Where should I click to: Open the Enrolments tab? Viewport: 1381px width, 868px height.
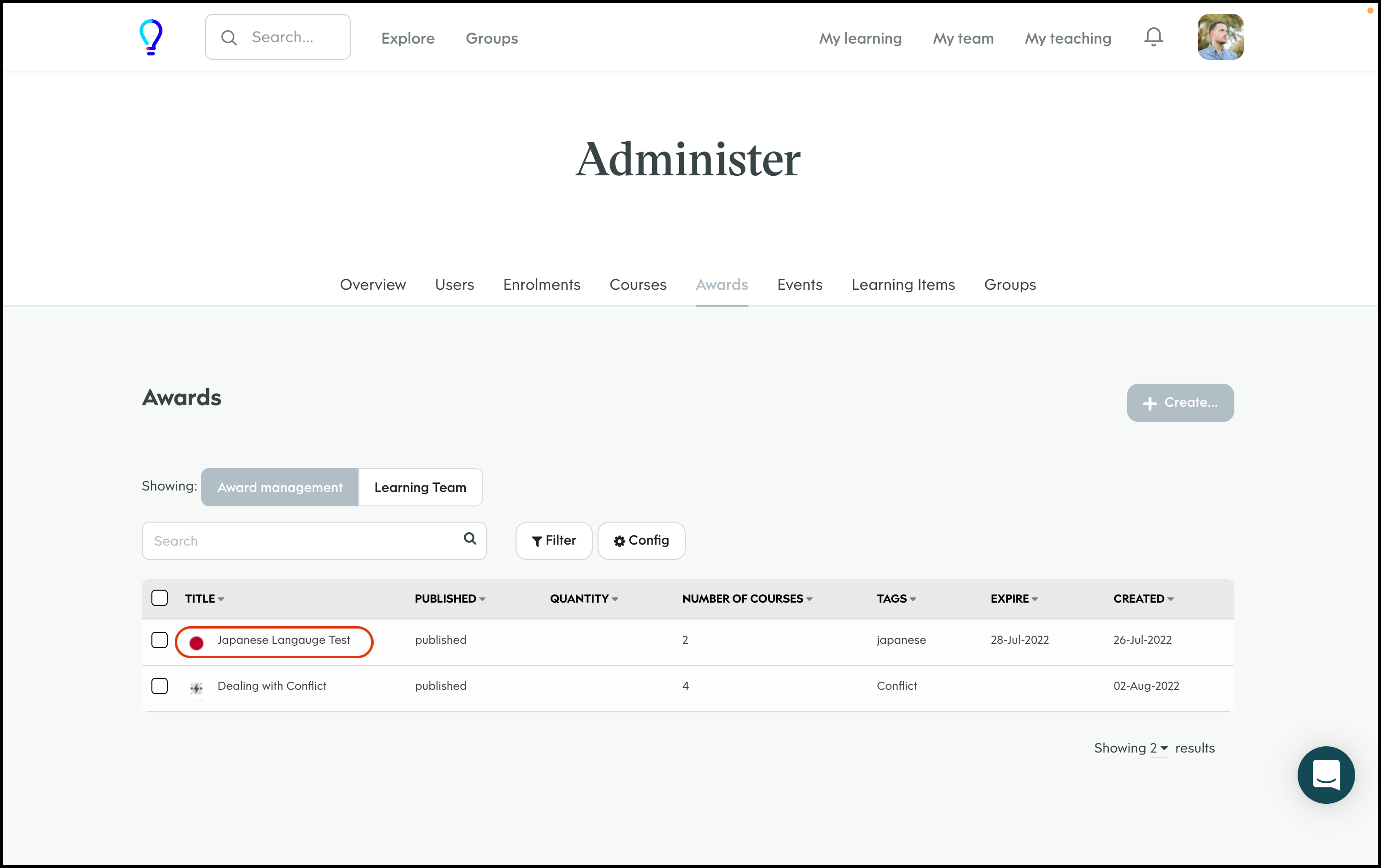click(541, 285)
